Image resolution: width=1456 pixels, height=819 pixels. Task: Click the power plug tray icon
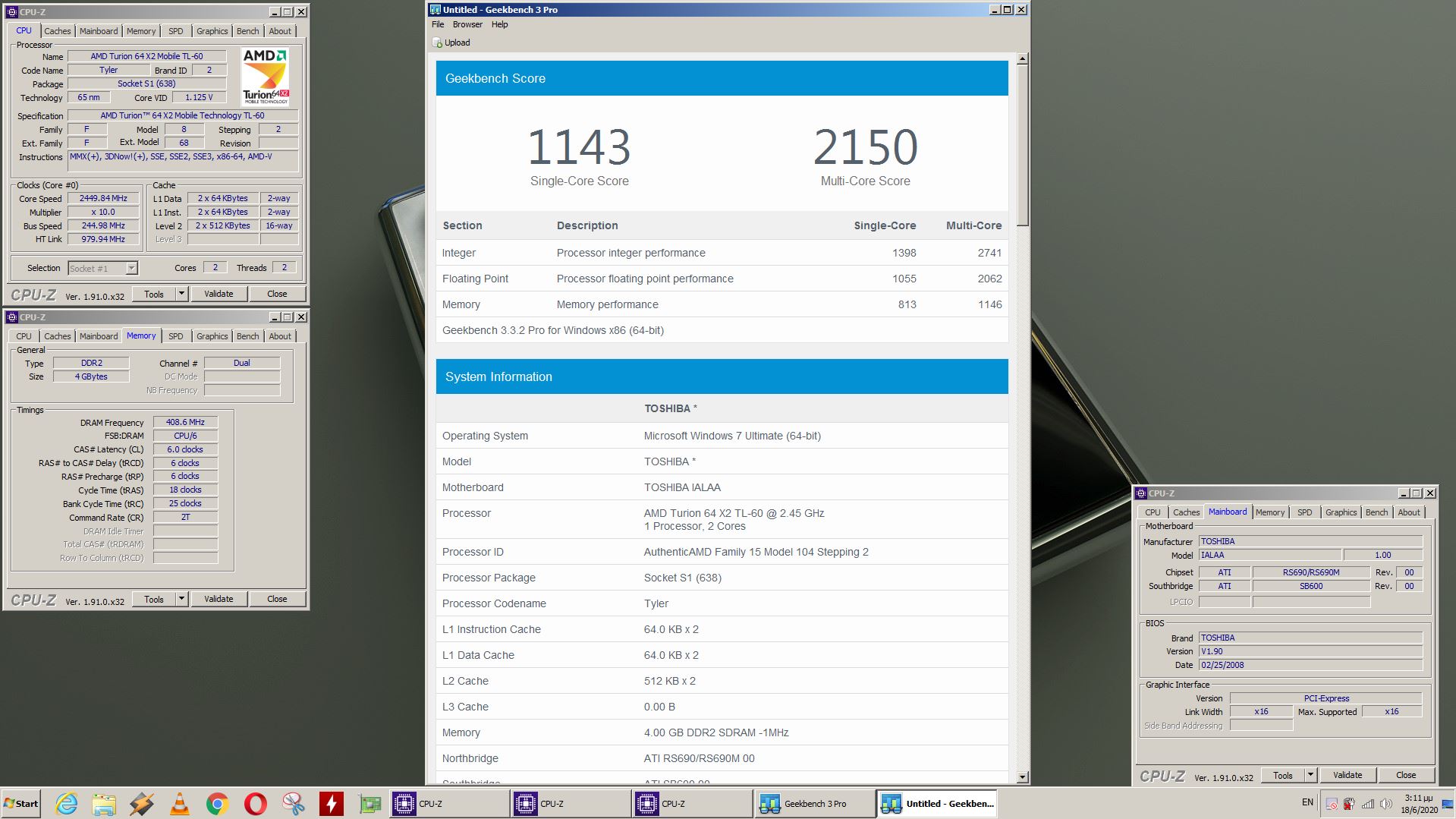pos(1349,804)
